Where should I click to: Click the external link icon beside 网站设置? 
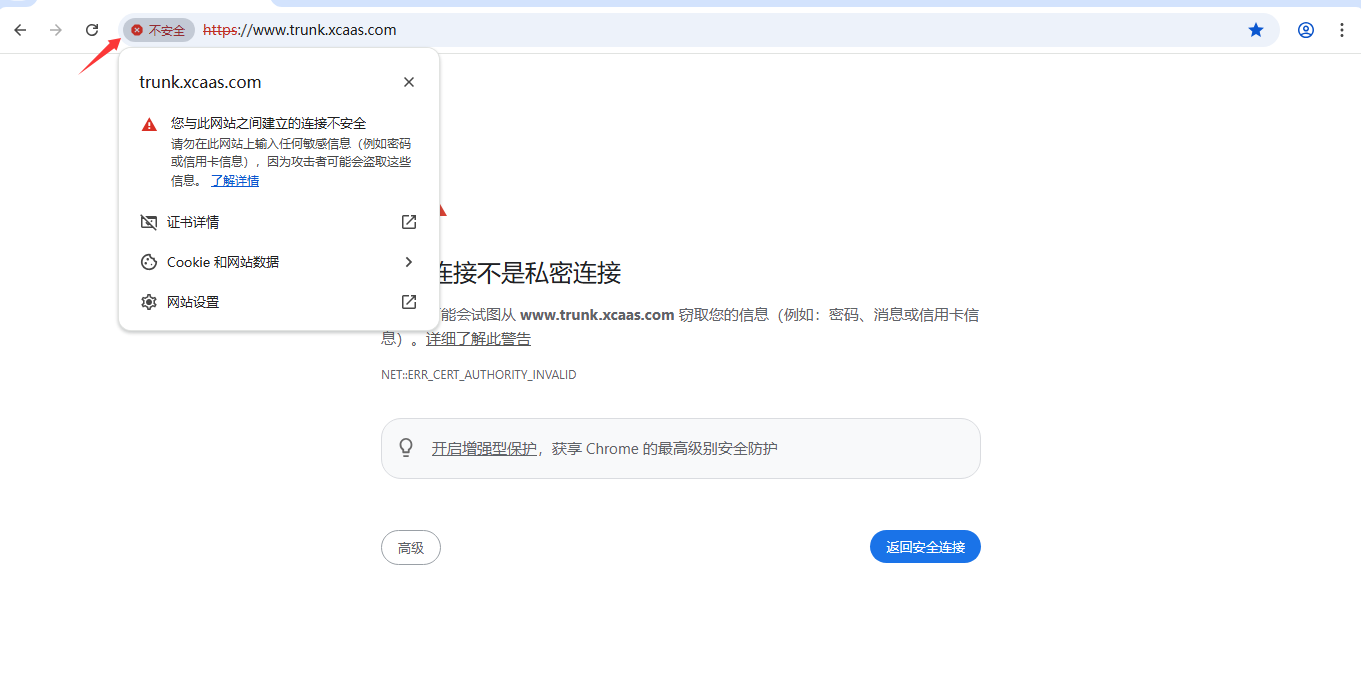click(x=409, y=302)
